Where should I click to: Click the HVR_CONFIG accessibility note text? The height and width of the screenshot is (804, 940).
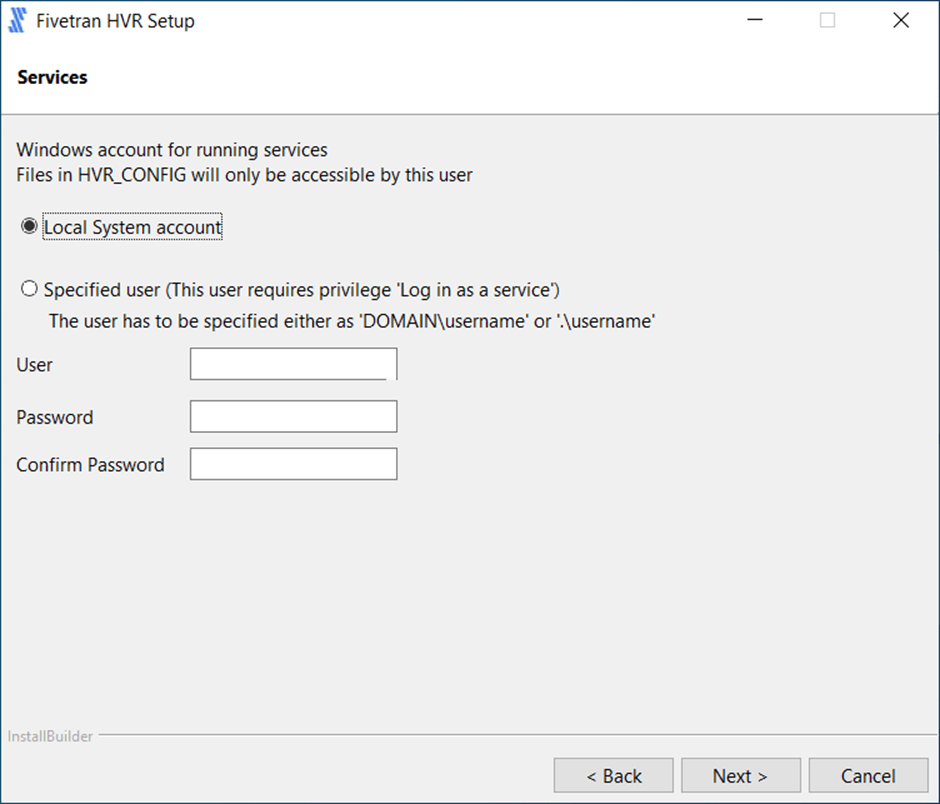tap(244, 175)
